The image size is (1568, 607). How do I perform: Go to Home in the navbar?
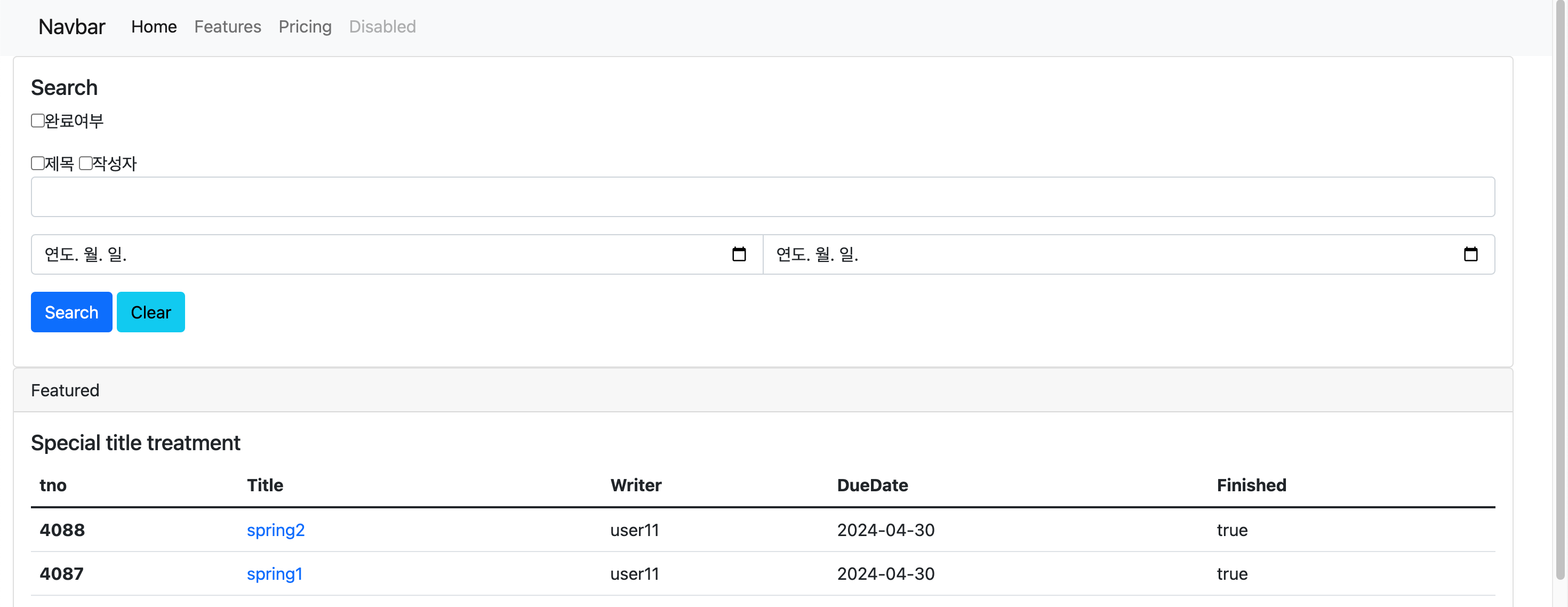coord(154,27)
